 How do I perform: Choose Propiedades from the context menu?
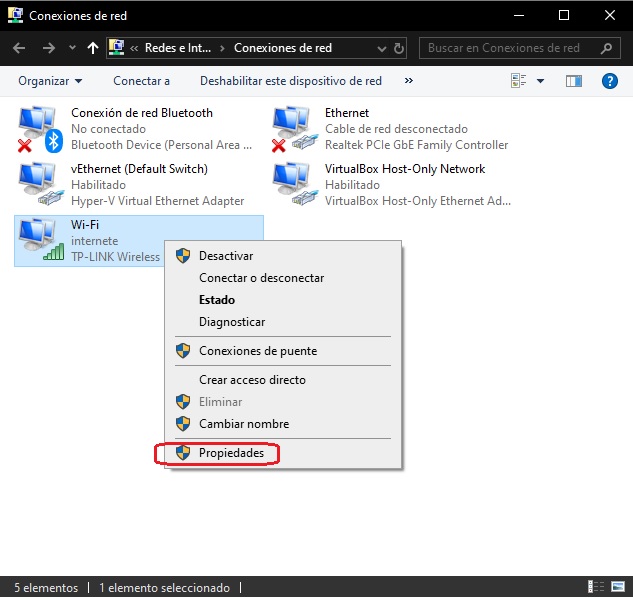coord(231,453)
